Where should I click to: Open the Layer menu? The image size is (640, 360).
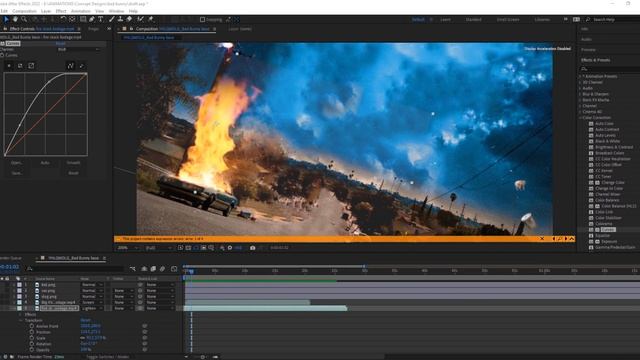click(46, 11)
